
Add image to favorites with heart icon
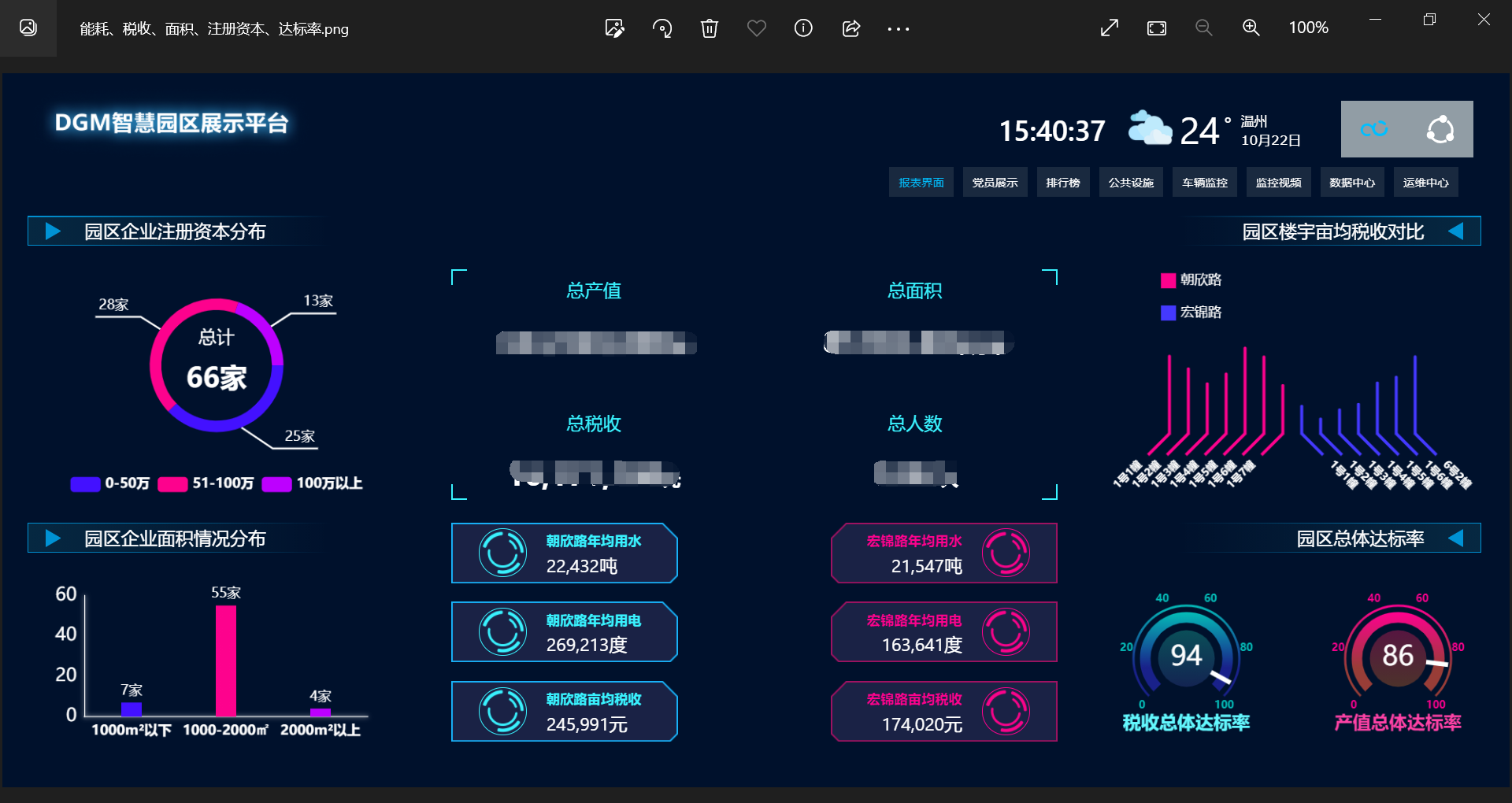756,28
